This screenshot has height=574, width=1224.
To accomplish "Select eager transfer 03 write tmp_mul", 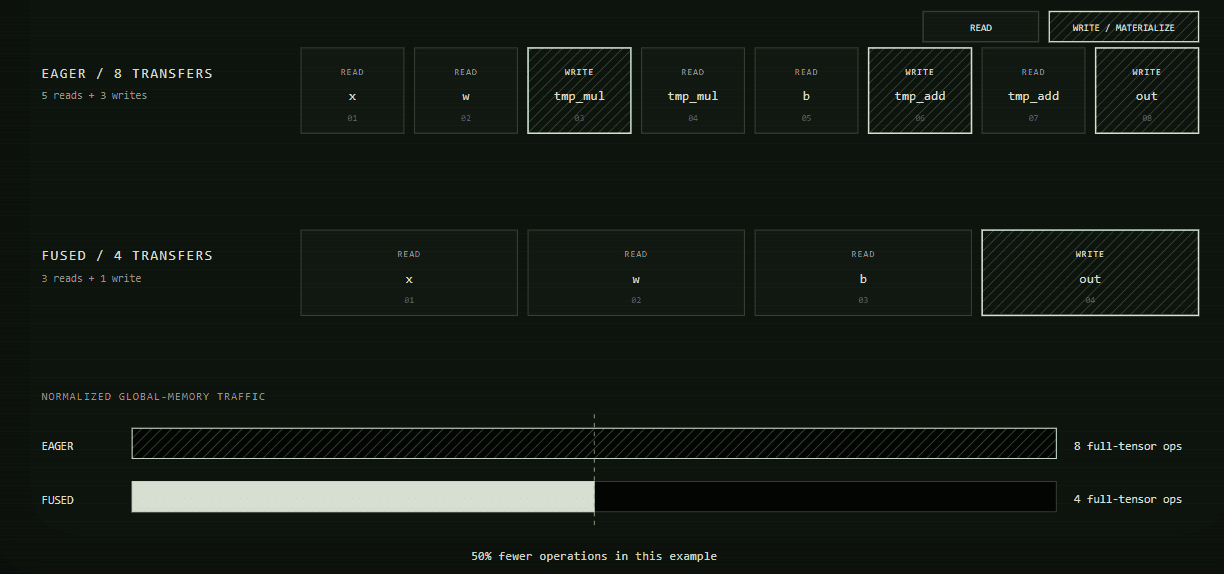I will pos(579,90).
